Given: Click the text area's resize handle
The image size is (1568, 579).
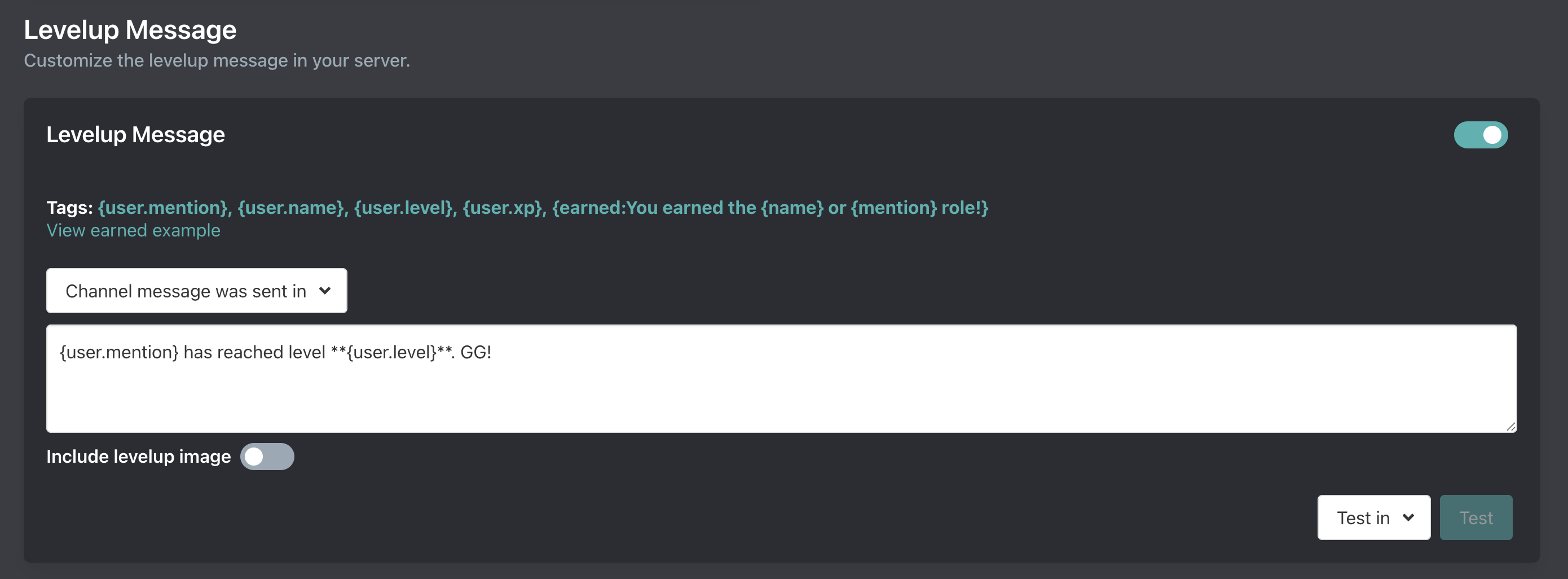Looking at the screenshot, I should pos(1511,427).
